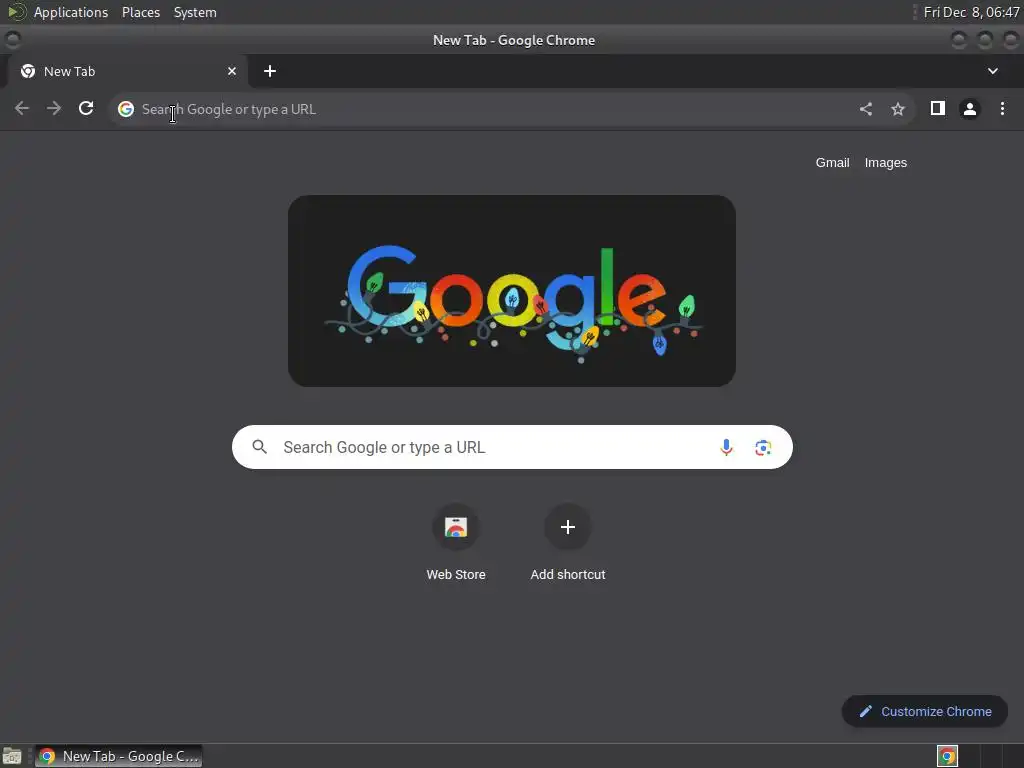
Task: Go forward using the forward arrow
Action: pos(54,108)
